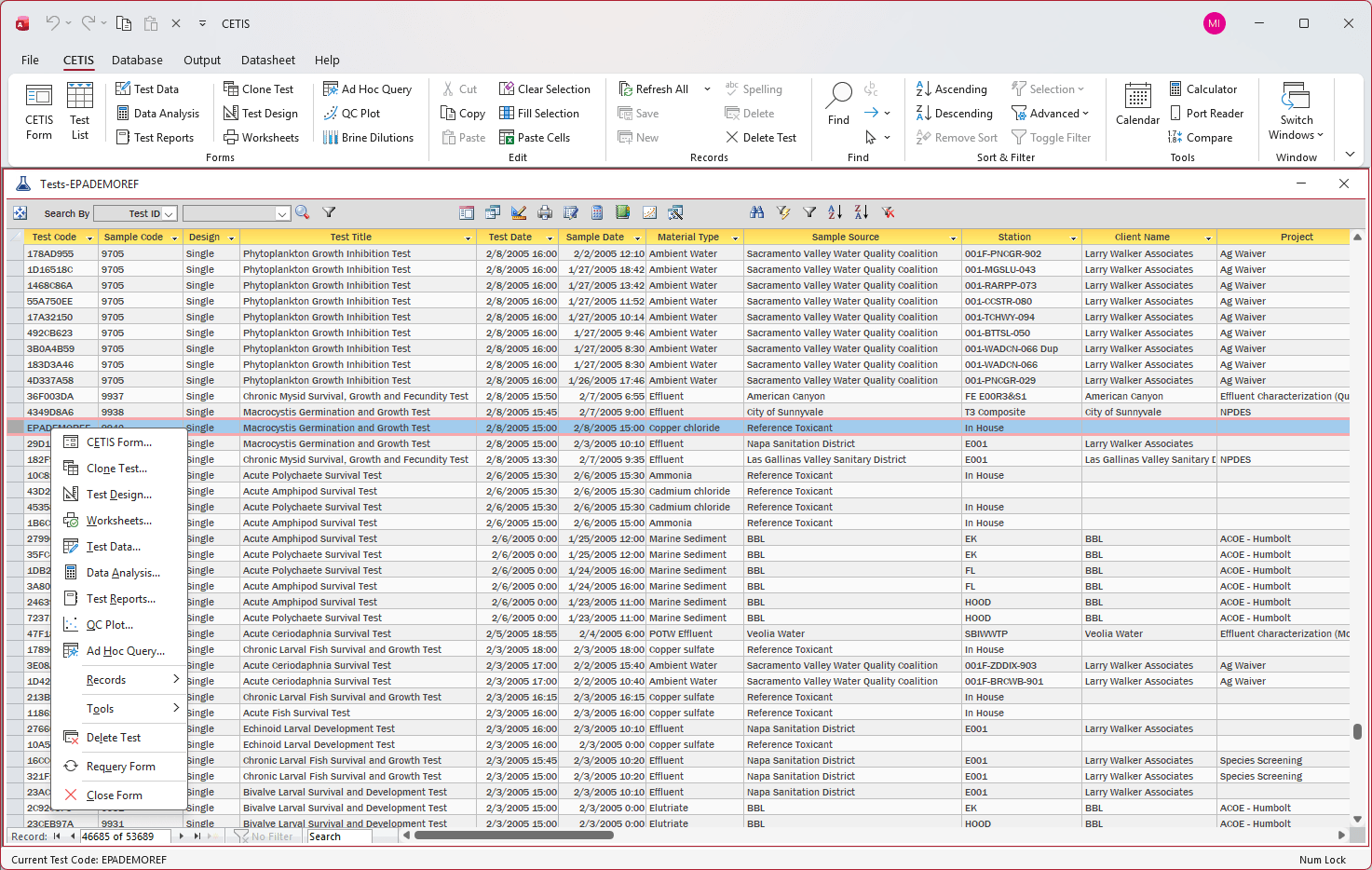
Task: Open the Test List ribbon button
Action: pos(80,112)
